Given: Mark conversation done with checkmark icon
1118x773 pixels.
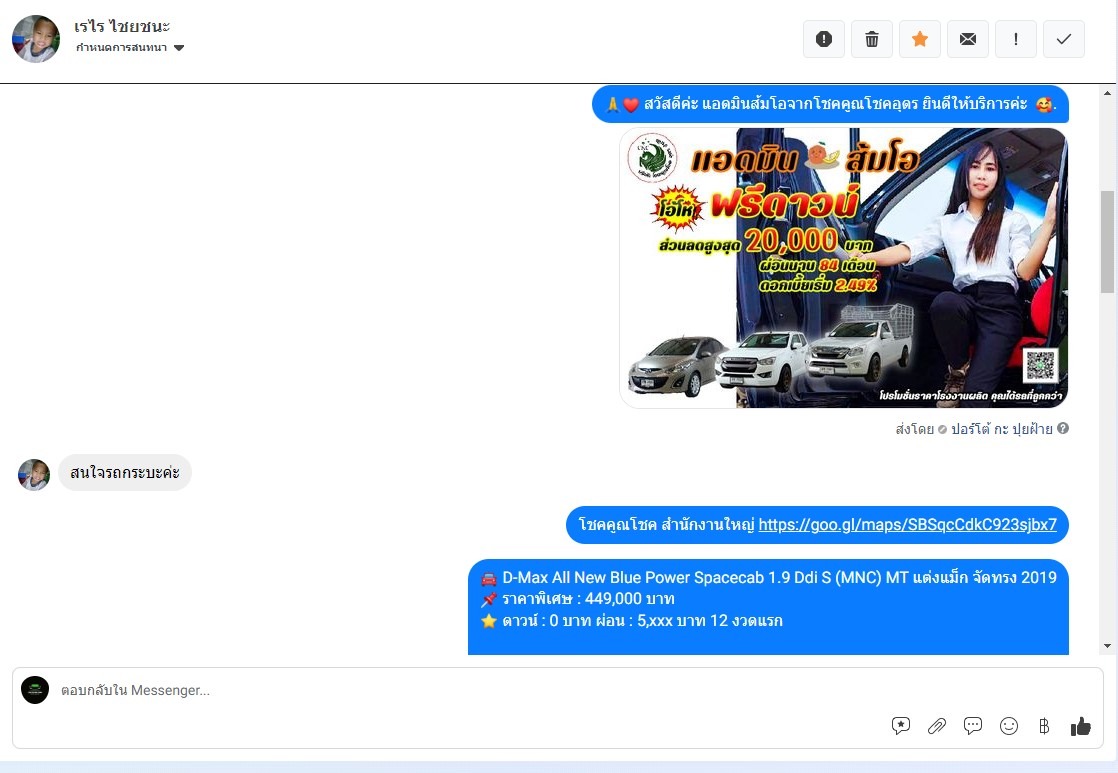Looking at the screenshot, I should pyautogui.click(x=1064, y=39).
